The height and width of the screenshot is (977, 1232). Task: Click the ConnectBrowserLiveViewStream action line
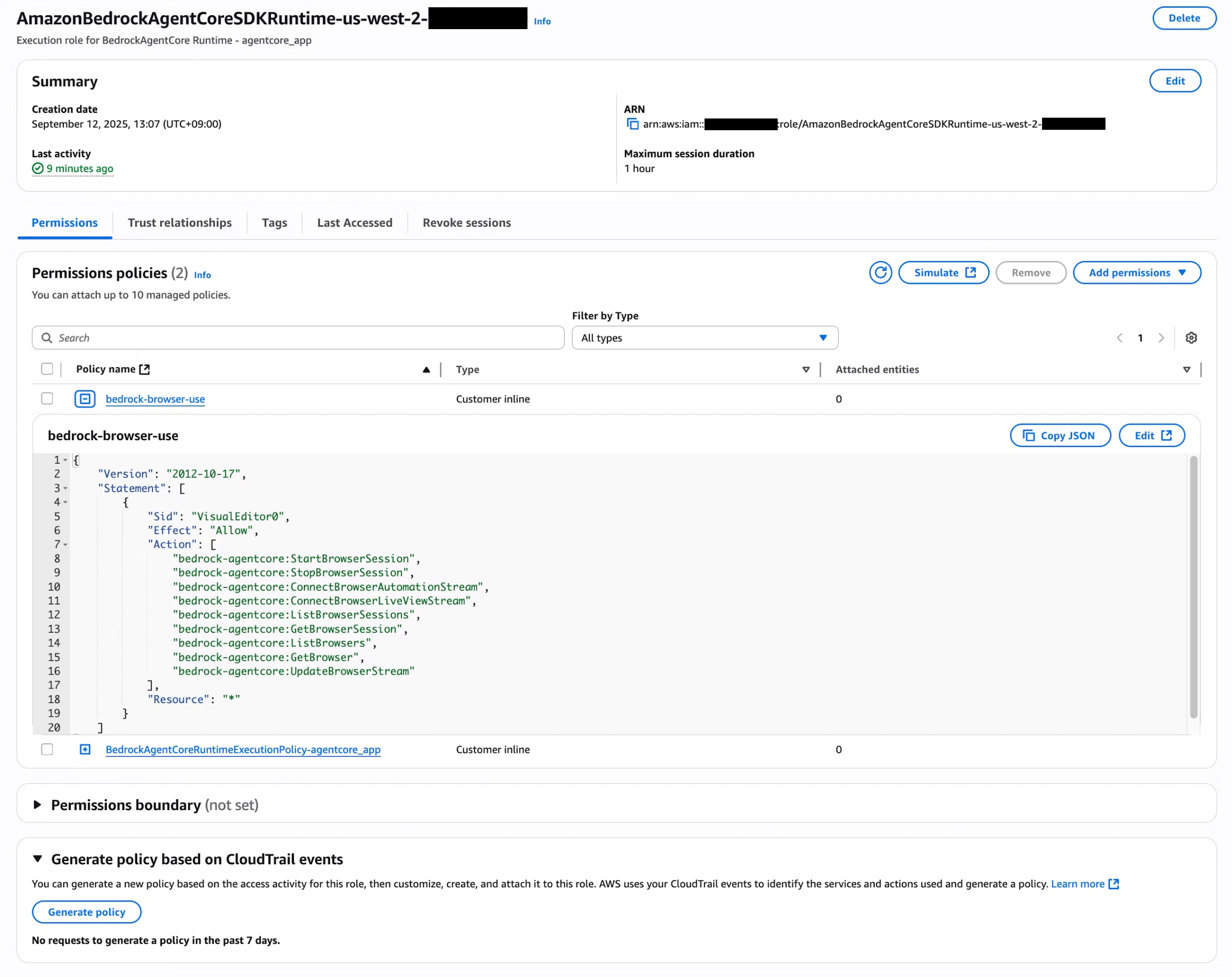(324, 601)
